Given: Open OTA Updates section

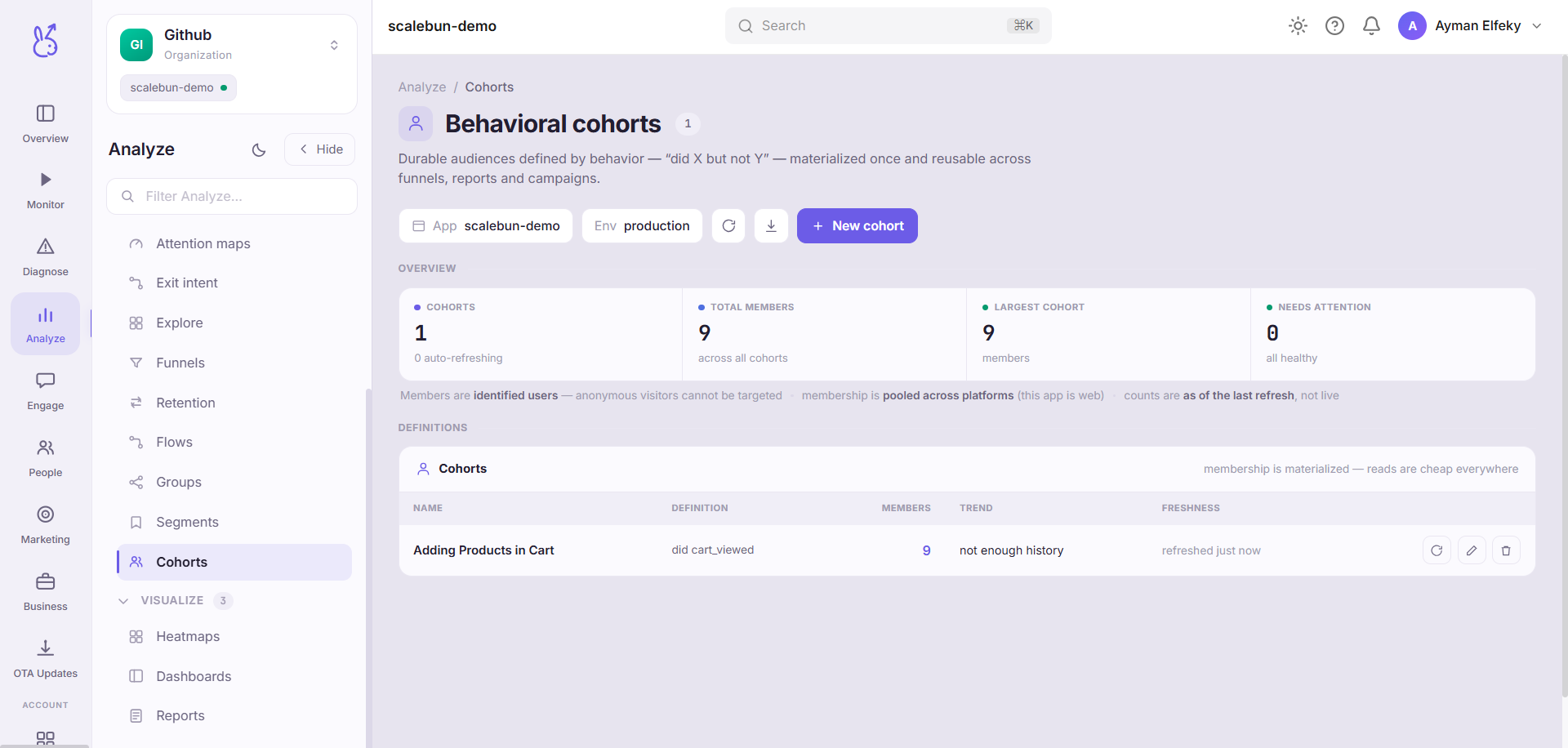Looking at the screenshot, I should point(46,660).
